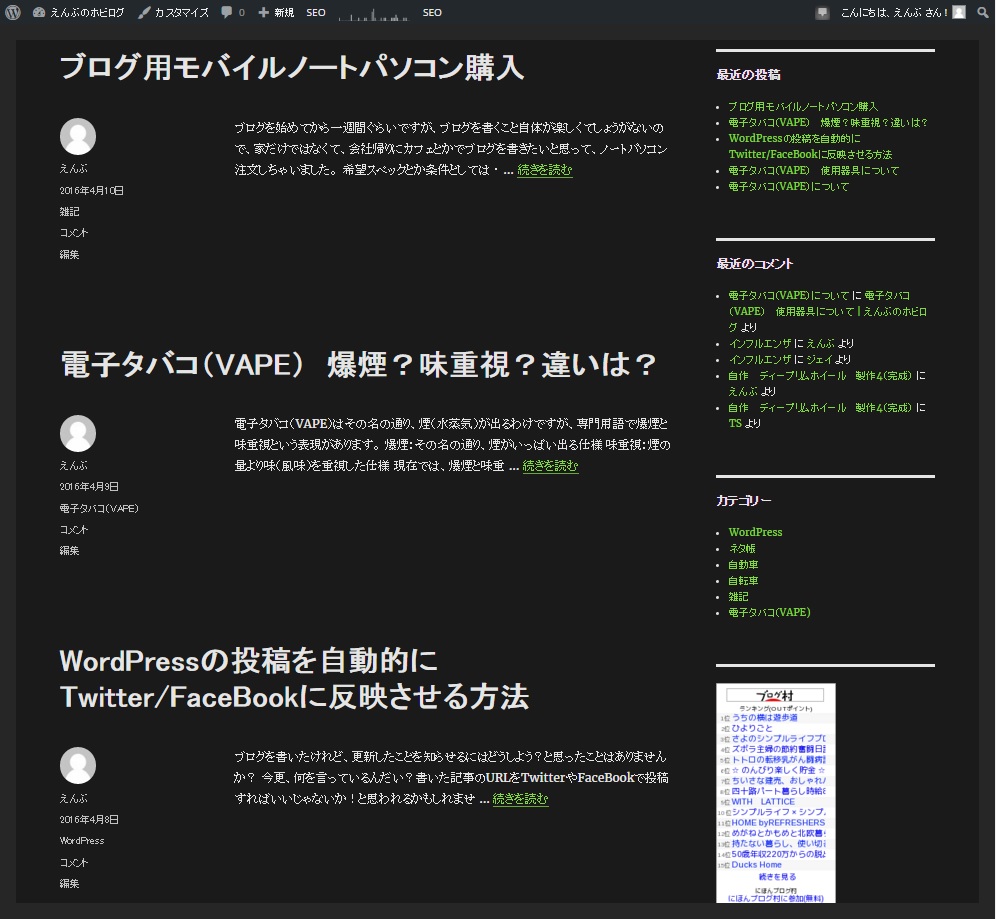Open the 自動車 category
Viewport: 996px width, 919px height.
point(743,564)
